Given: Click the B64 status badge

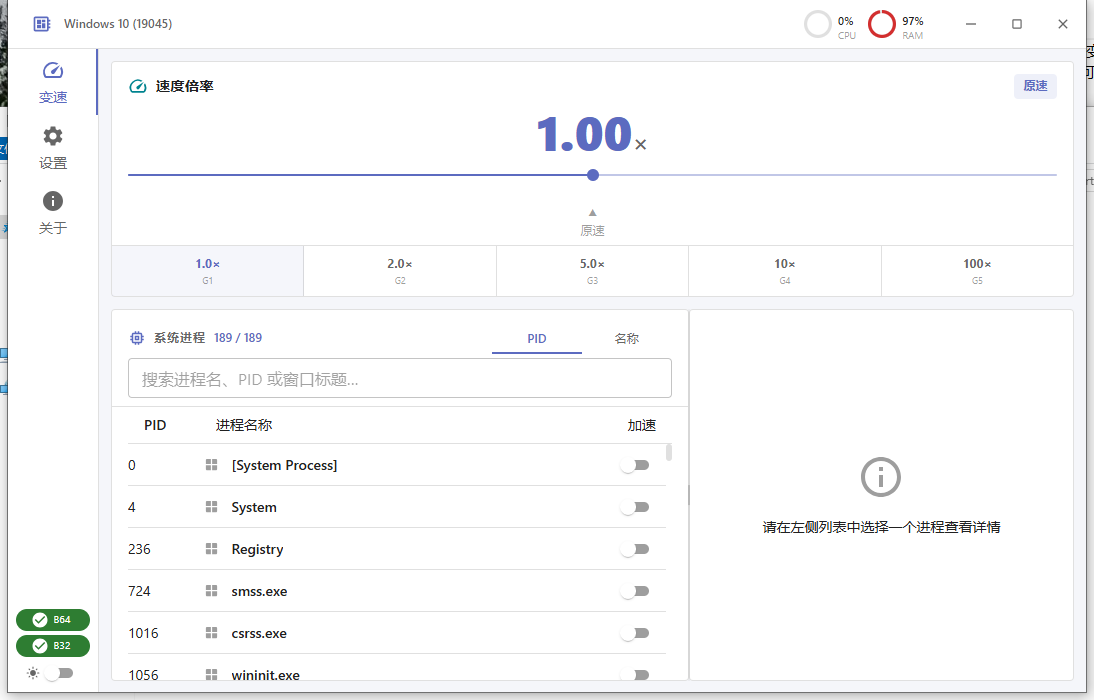Looking at the screenshot, I should click(x=53, y=620).
